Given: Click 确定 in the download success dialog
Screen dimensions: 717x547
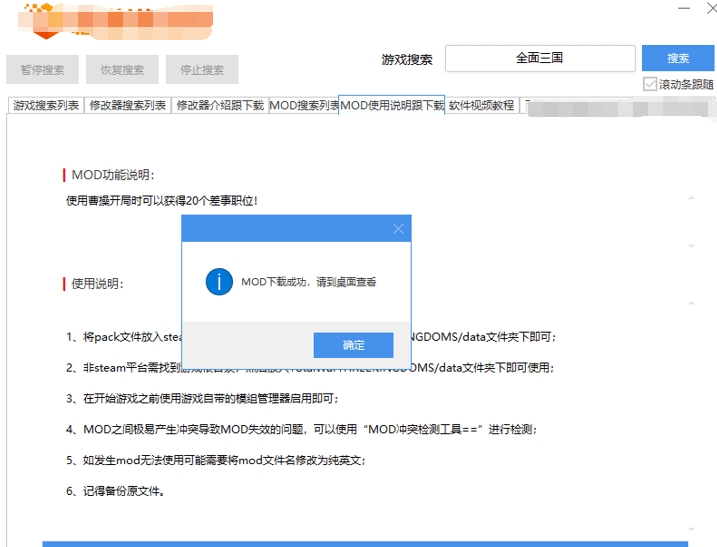Looking at the screenshot, I should (353, 345).
